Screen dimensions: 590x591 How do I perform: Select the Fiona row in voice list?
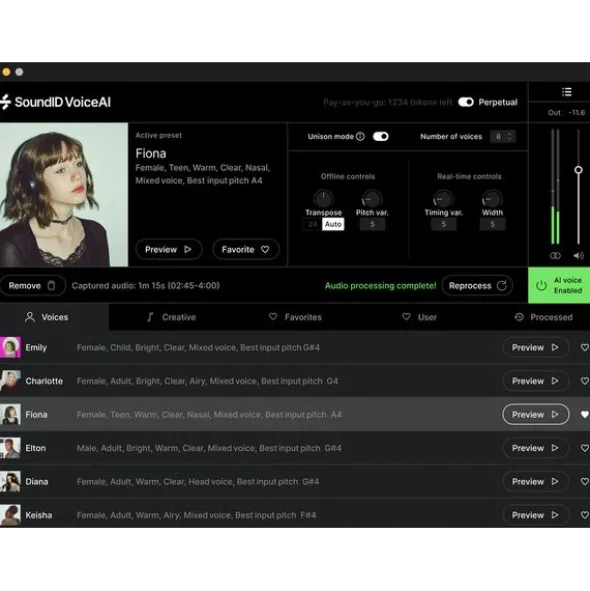point(295,415)
